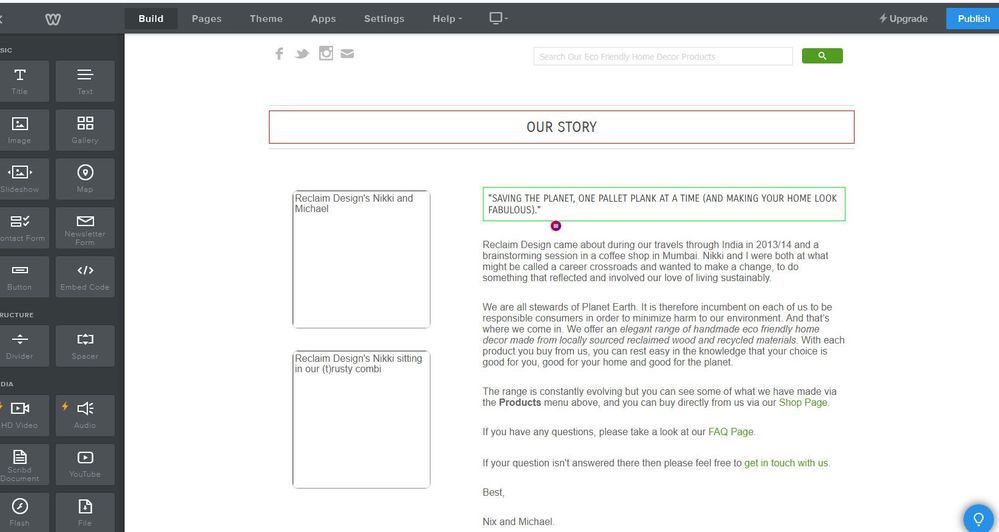999x532 pixels.
Task: Click the Upgrade button
Action: 903,19
